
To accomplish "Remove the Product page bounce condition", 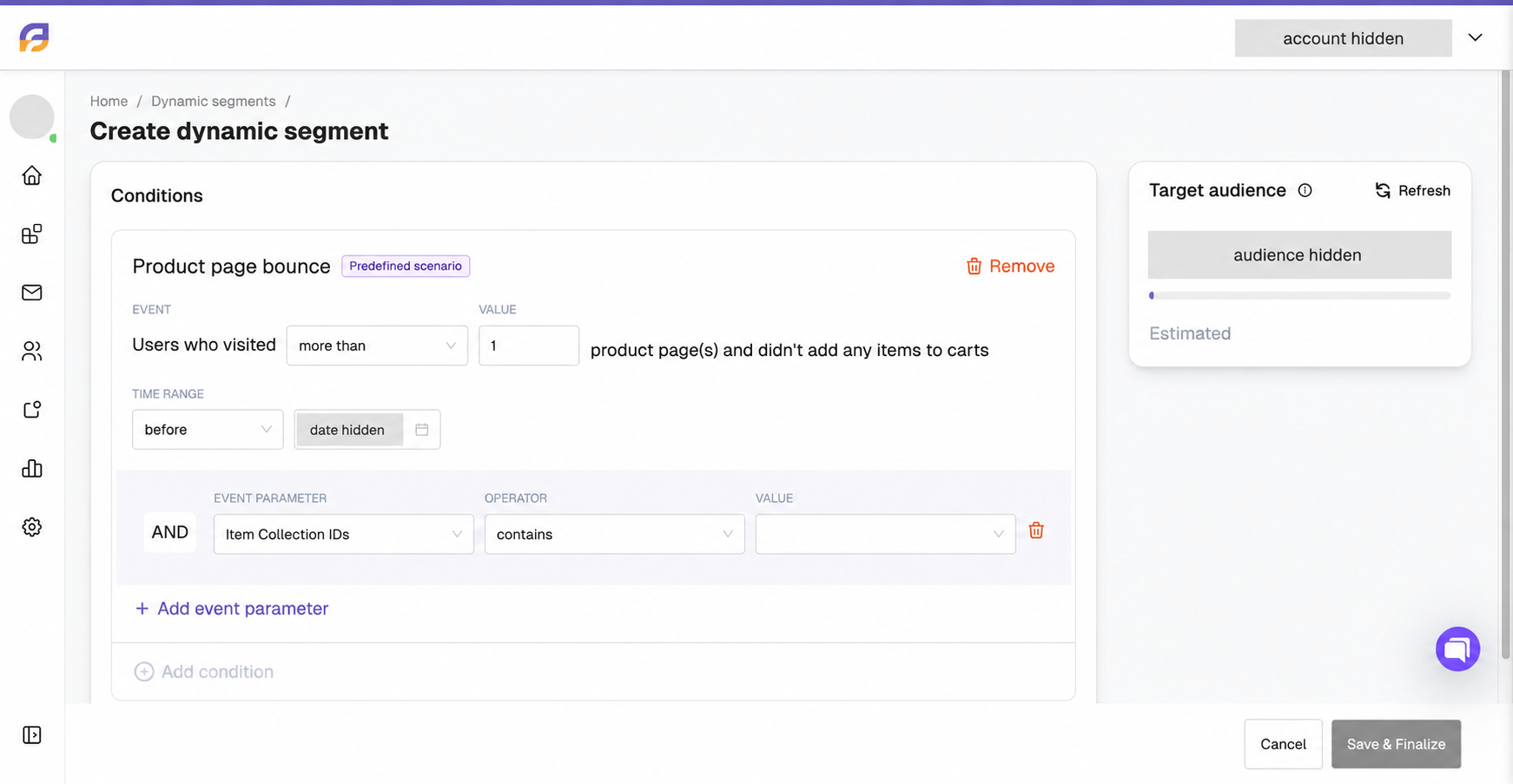I will click(x=1010, y=266).
